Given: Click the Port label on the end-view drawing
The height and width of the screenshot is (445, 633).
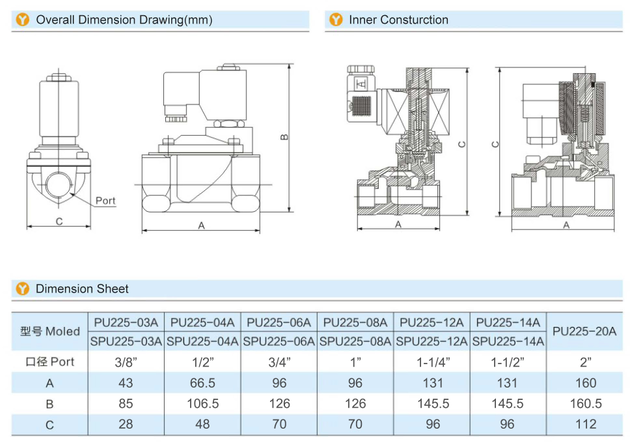Looking at the screenshot, I should 105,200.
